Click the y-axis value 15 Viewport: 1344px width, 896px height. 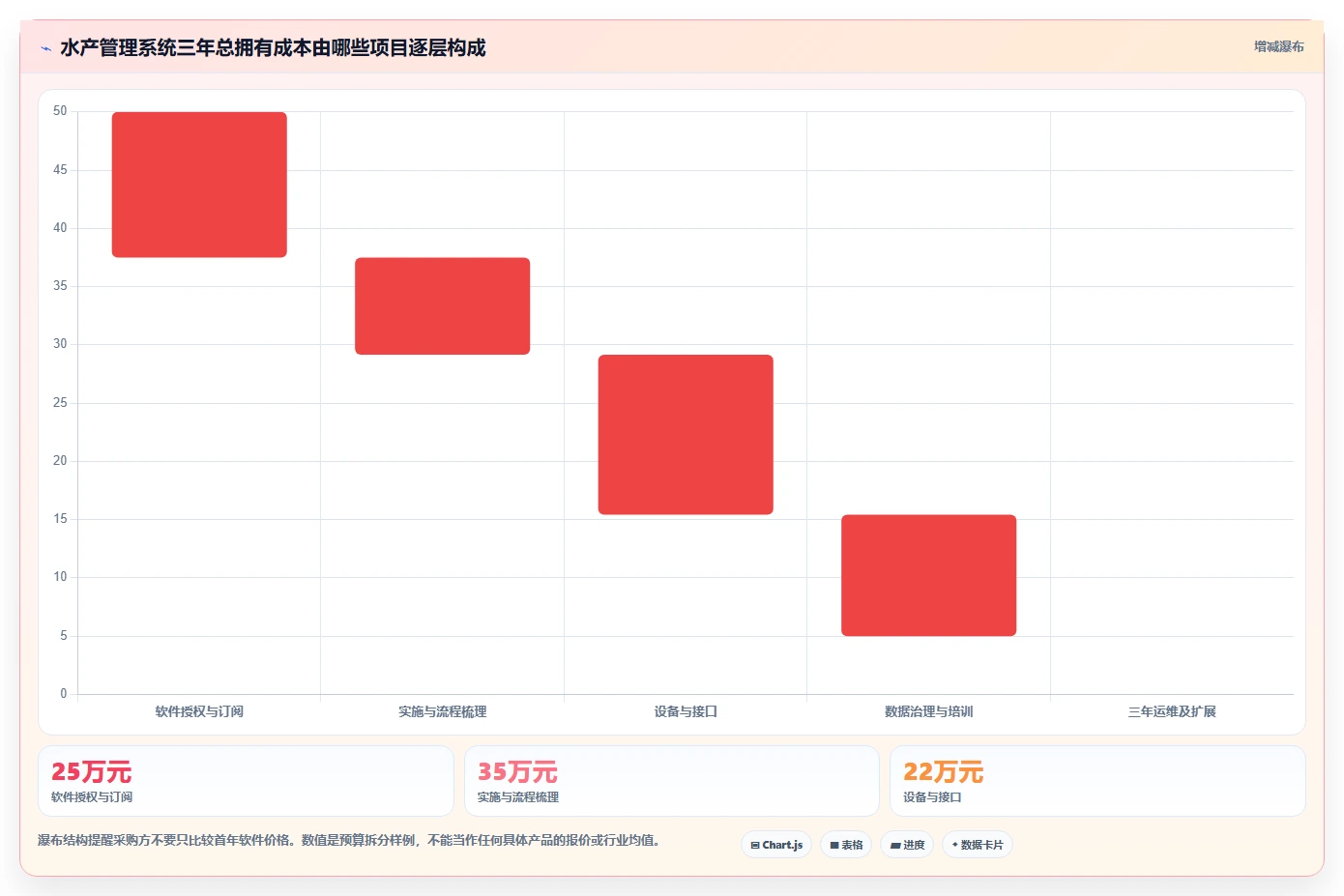coord(60,519)
